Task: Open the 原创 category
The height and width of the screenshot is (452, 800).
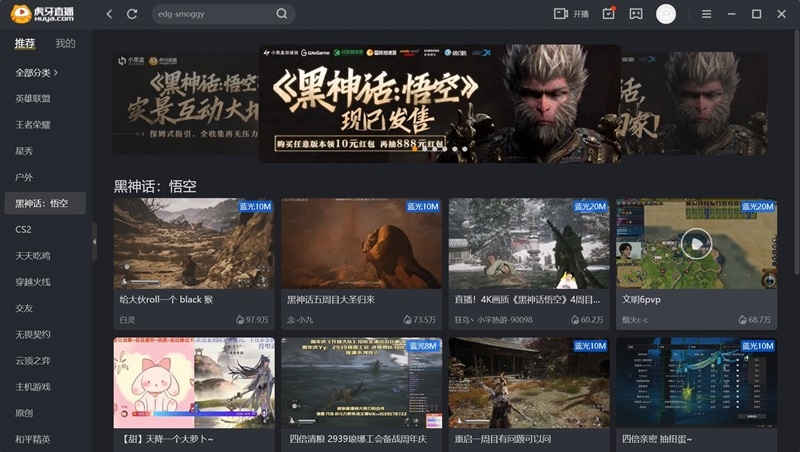Action: pos(24,413)
